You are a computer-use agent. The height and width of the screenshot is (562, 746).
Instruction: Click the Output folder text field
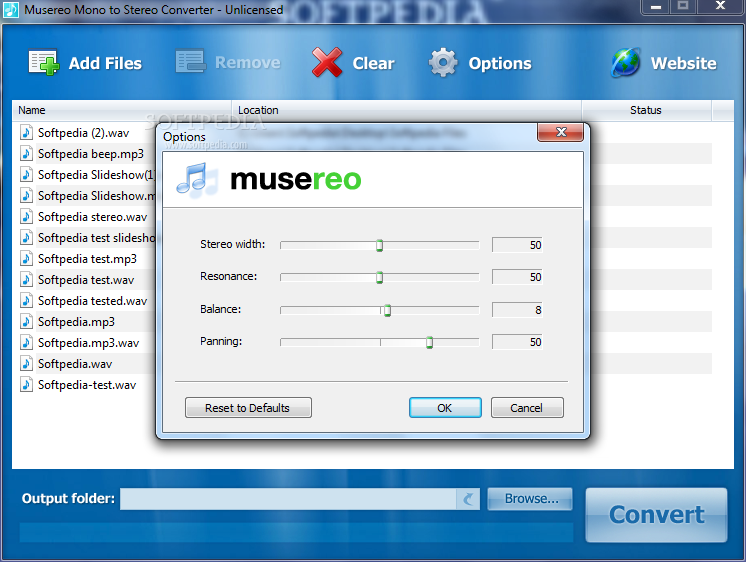[x=288, y=499]
